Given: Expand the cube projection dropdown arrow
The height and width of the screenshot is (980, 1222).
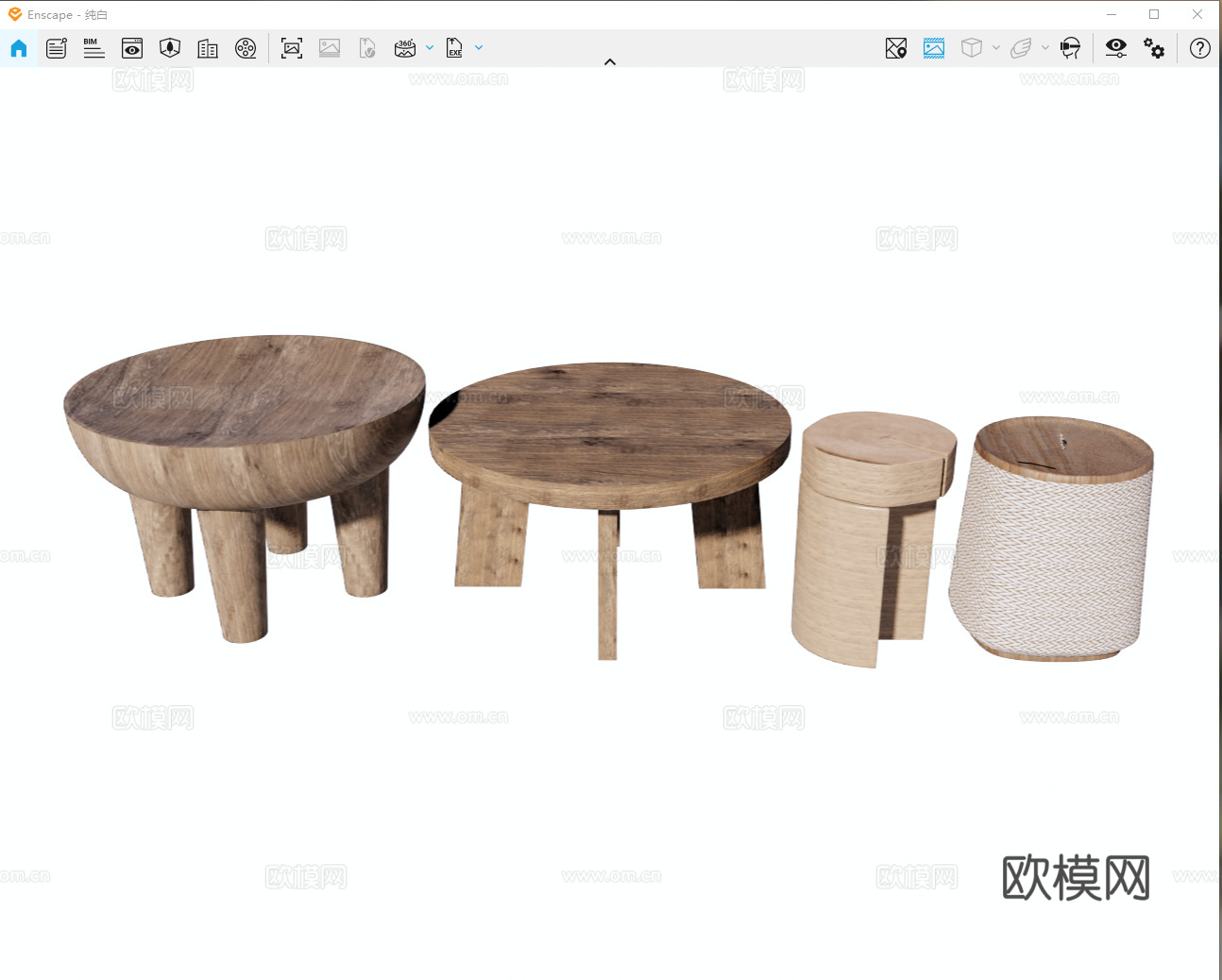Looking at the screenshot, I should pos(996,47).
